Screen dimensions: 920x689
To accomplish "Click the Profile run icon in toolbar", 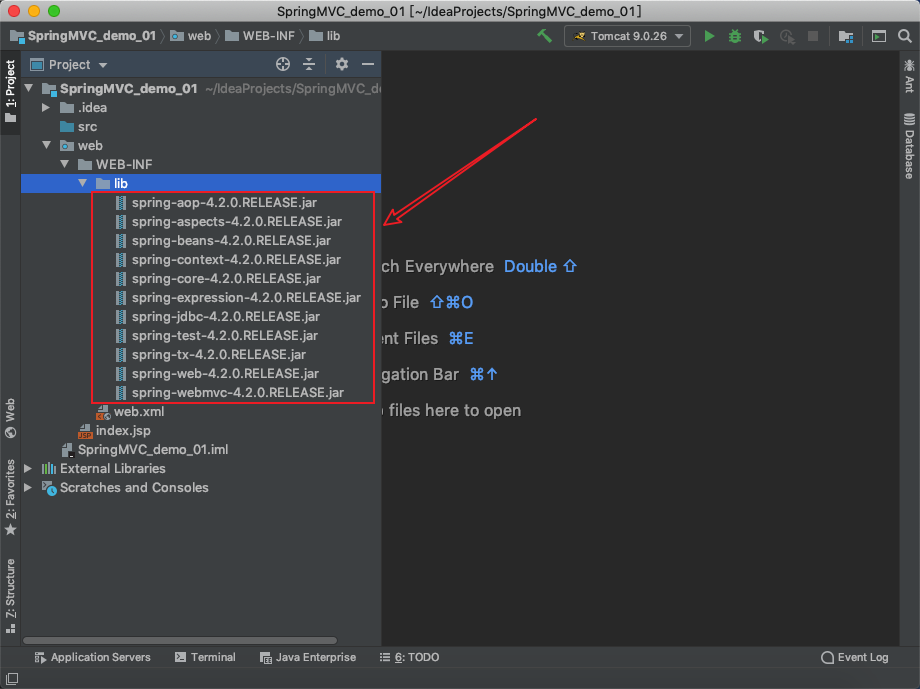I will point(787,36).
